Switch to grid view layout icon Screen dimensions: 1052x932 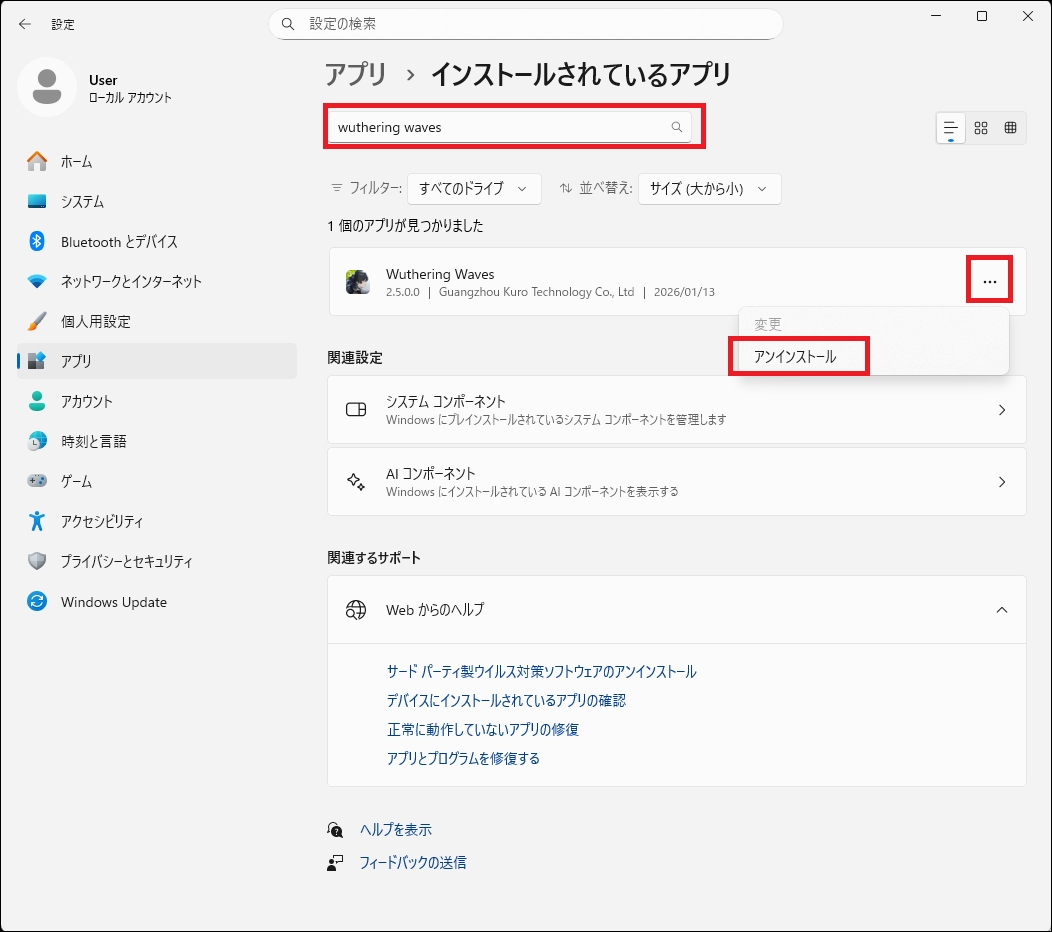click(x=981, y=128)
